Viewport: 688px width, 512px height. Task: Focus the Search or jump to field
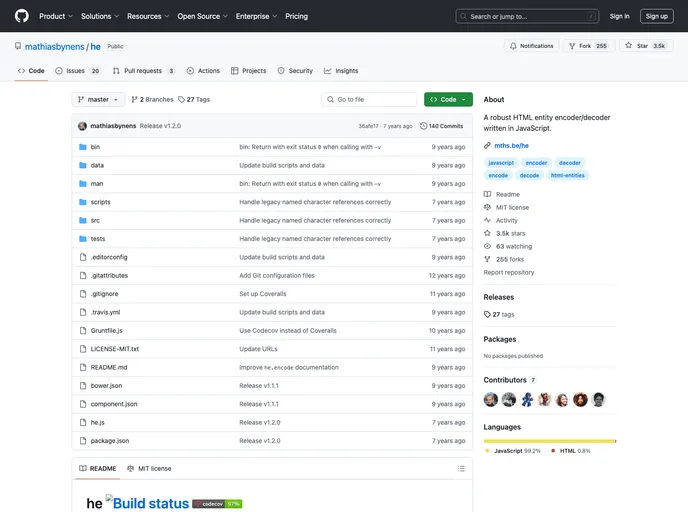coord(527,16)
